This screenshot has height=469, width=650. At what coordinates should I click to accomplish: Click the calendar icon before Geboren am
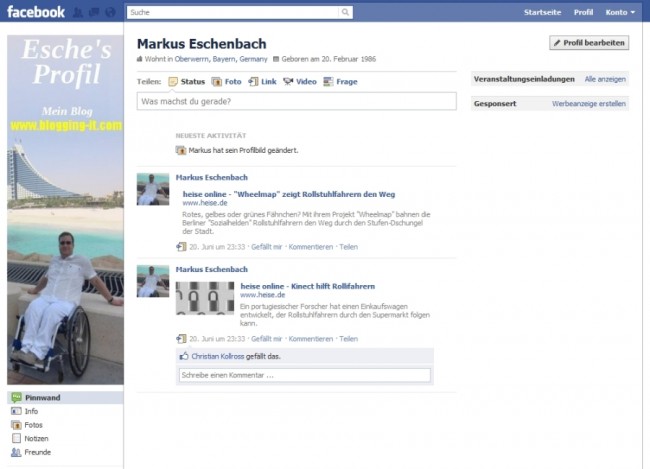point(276,59)
